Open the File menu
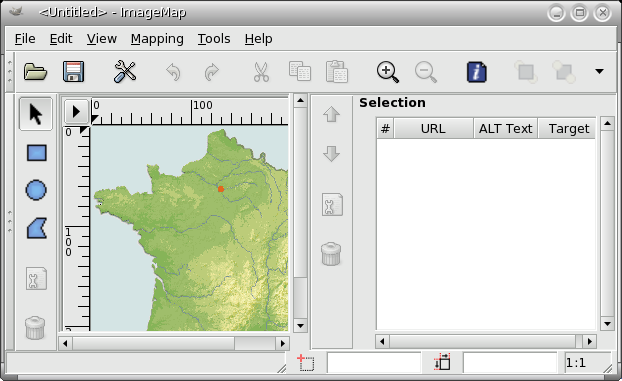622x381 pixels. pos(25,39)
